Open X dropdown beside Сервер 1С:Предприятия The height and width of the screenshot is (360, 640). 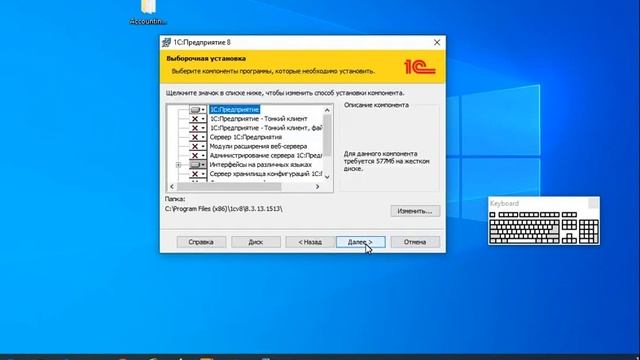pyautogui.click(x=198, y=137)
